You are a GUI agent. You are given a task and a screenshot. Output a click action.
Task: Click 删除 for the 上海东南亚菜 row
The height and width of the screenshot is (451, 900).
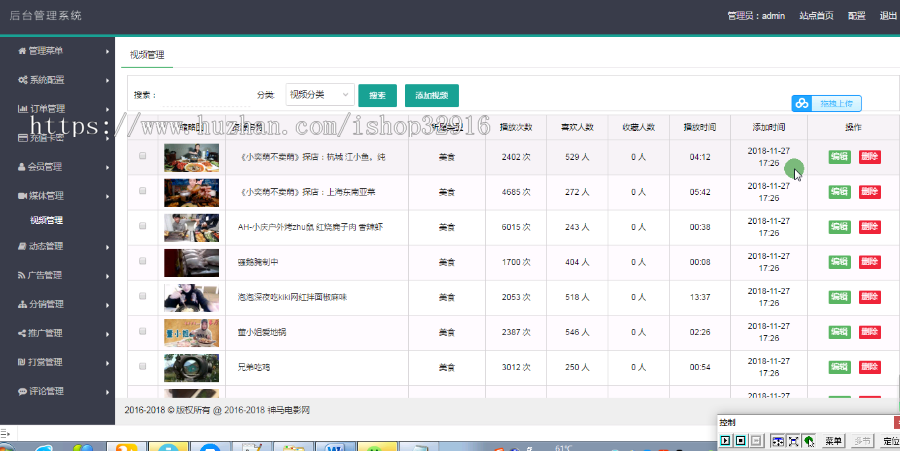pyautogui.click(x=870, y=192)
